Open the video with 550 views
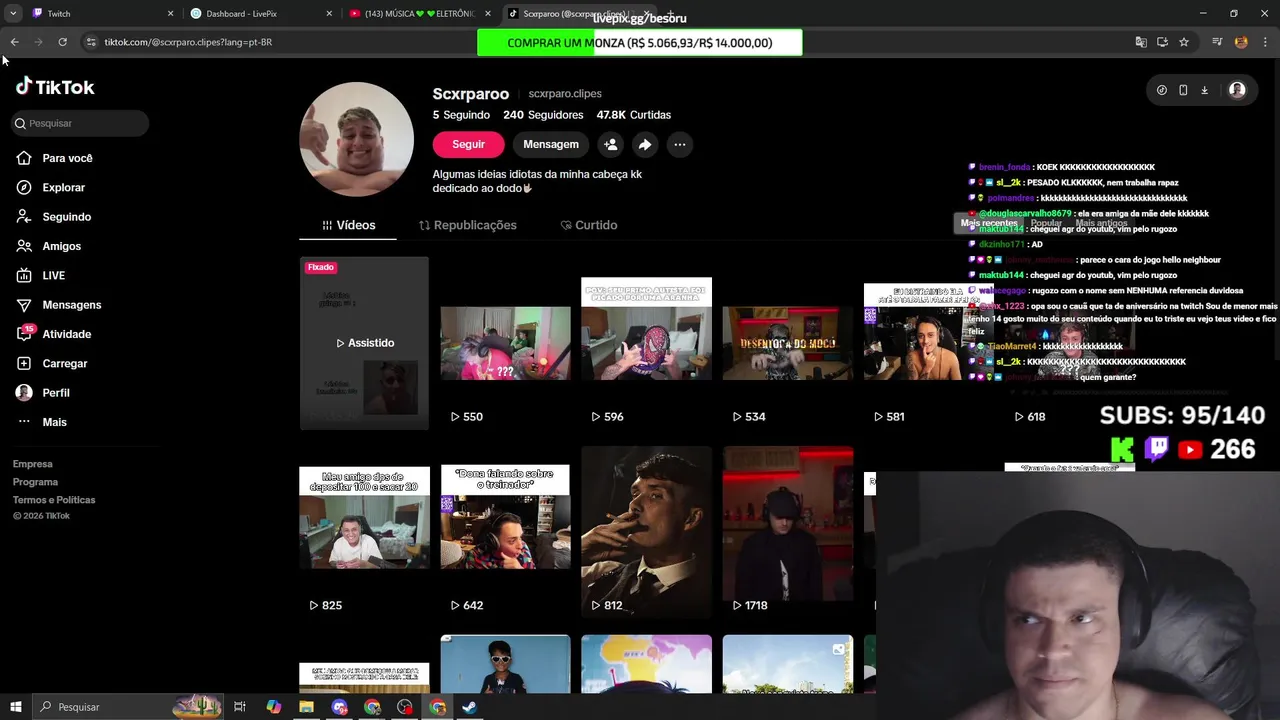Screen dimensions: 1280x720 [506, 343]
